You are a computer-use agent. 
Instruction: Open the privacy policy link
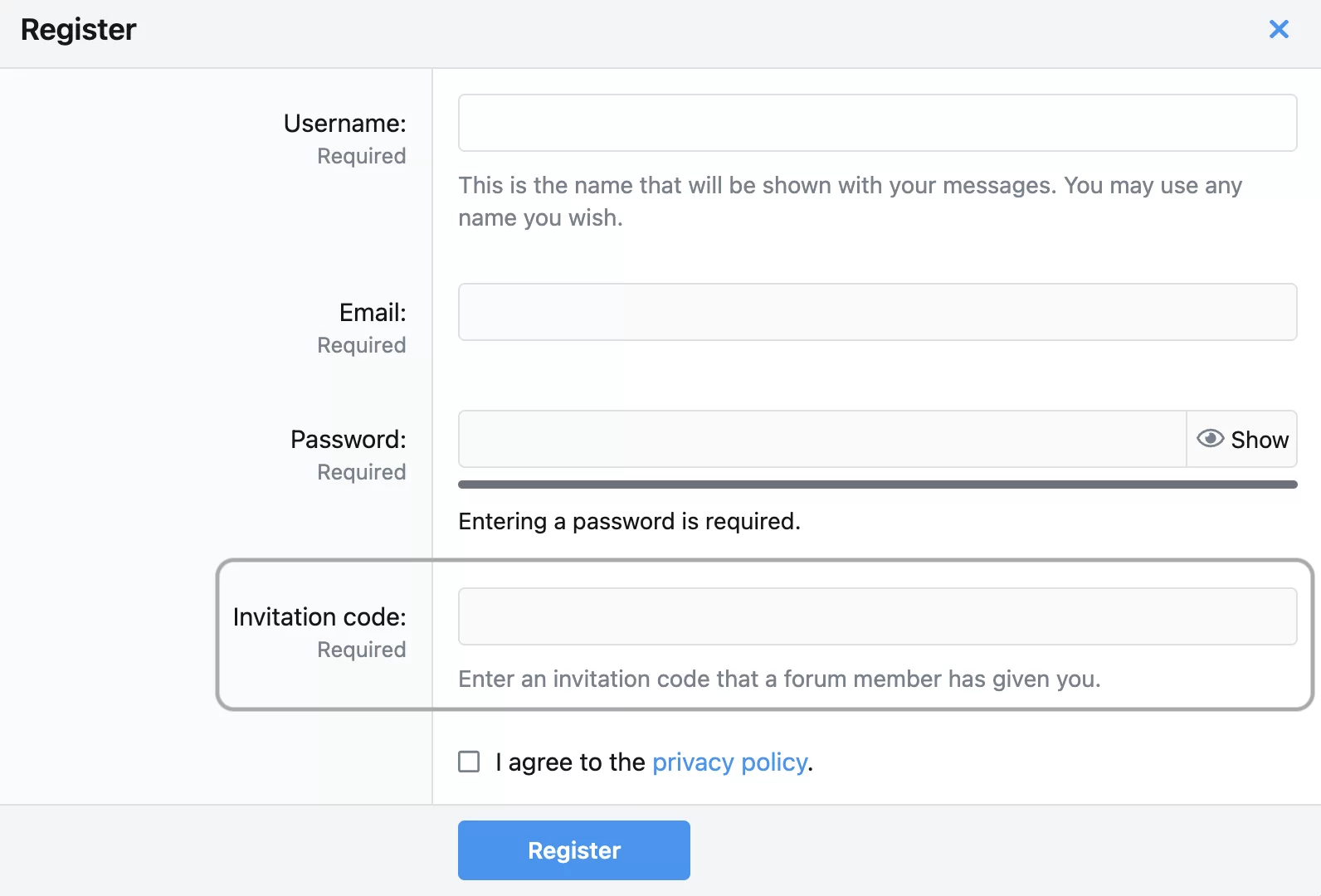729,762
